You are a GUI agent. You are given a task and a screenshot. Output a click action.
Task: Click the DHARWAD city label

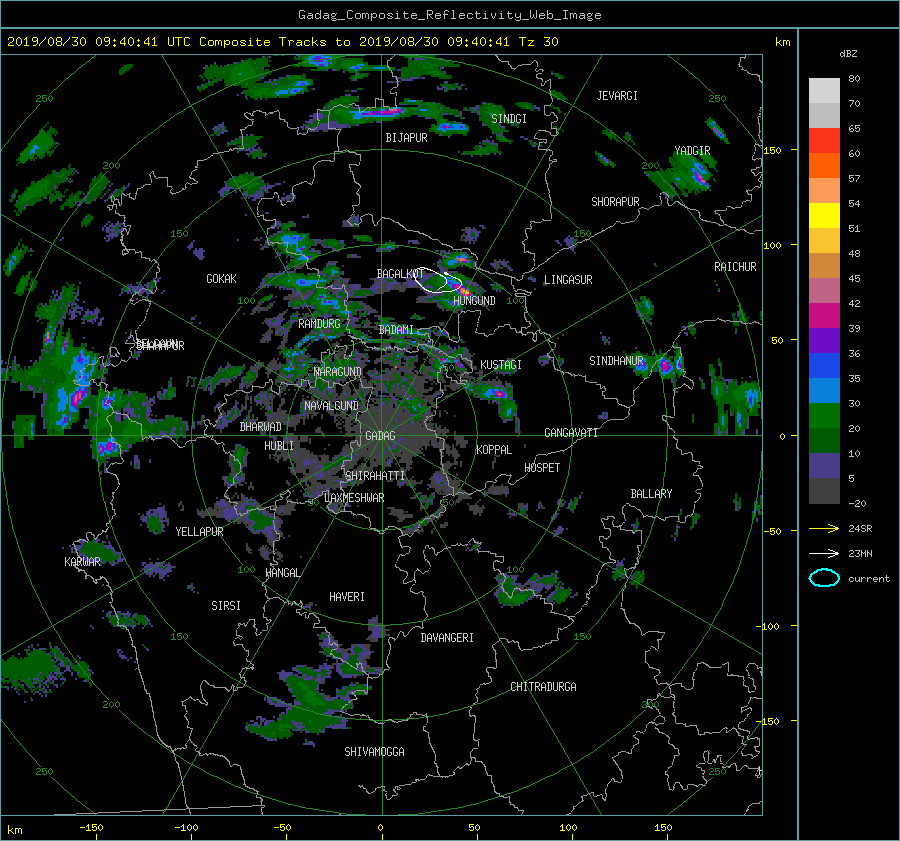click(260, 427)
